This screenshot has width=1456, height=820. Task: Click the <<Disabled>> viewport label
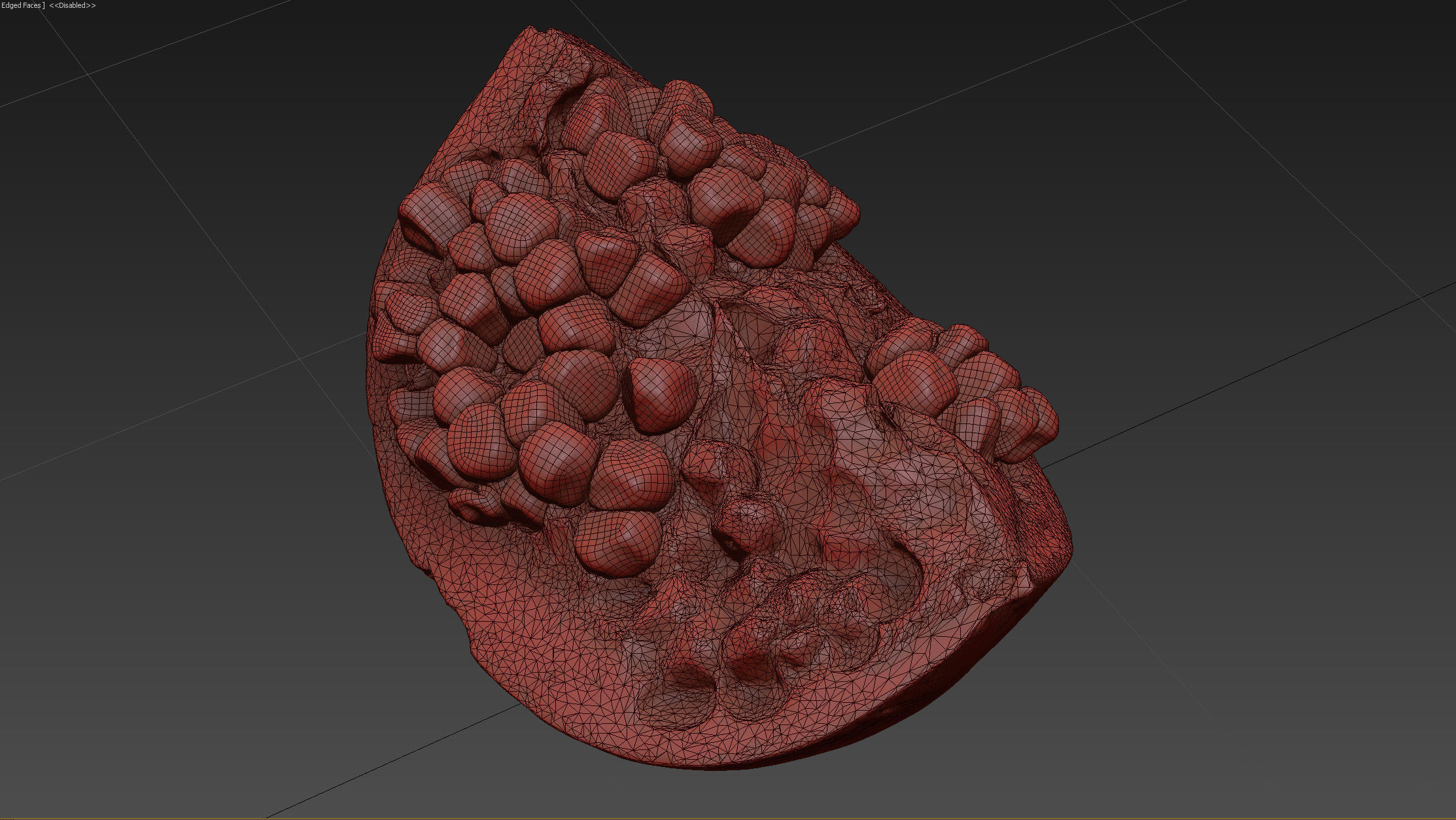click(x=73, y=5)
